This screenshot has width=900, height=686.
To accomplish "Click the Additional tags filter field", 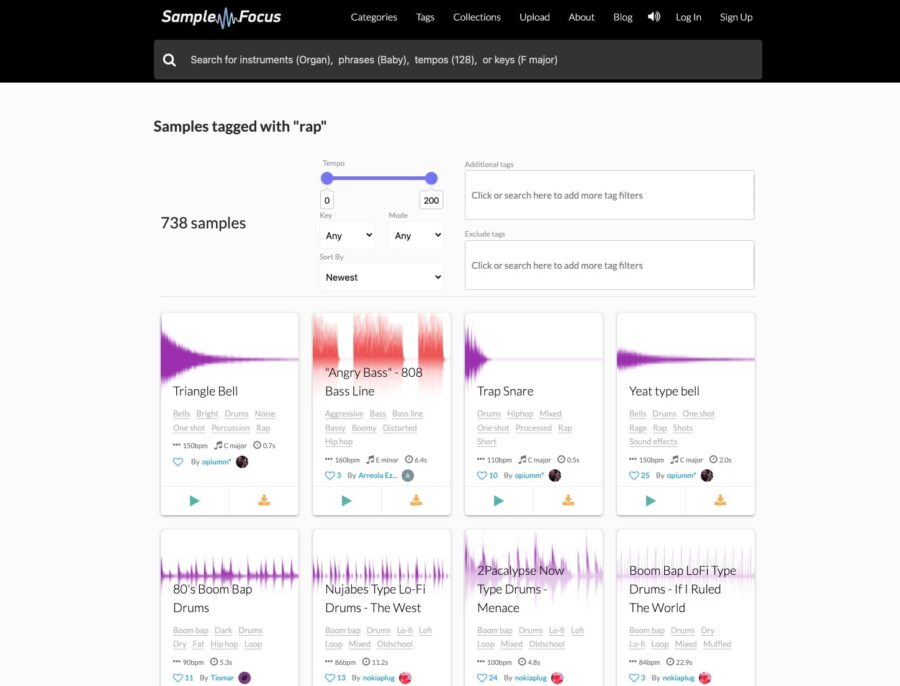I will click(609, 195).
